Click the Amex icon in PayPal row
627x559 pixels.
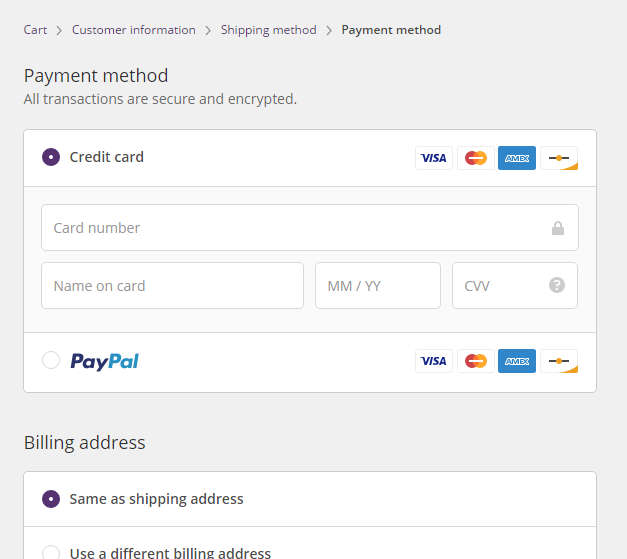[x=517, y=361]
